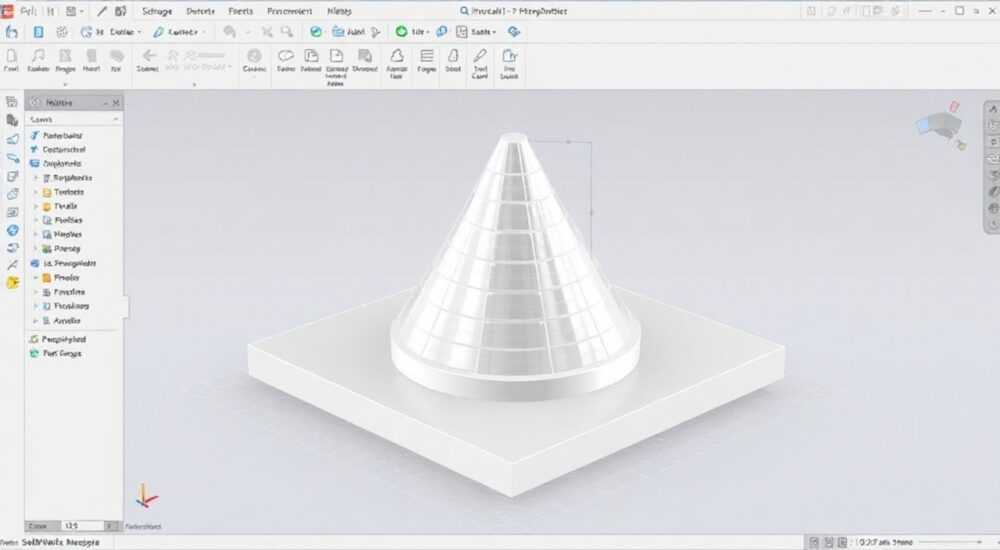Image resolution: width=1000 pixels, height=550 pixels.
Task: Open the first menu "Schrage" in the menu bar
Action: pos(157,11)
